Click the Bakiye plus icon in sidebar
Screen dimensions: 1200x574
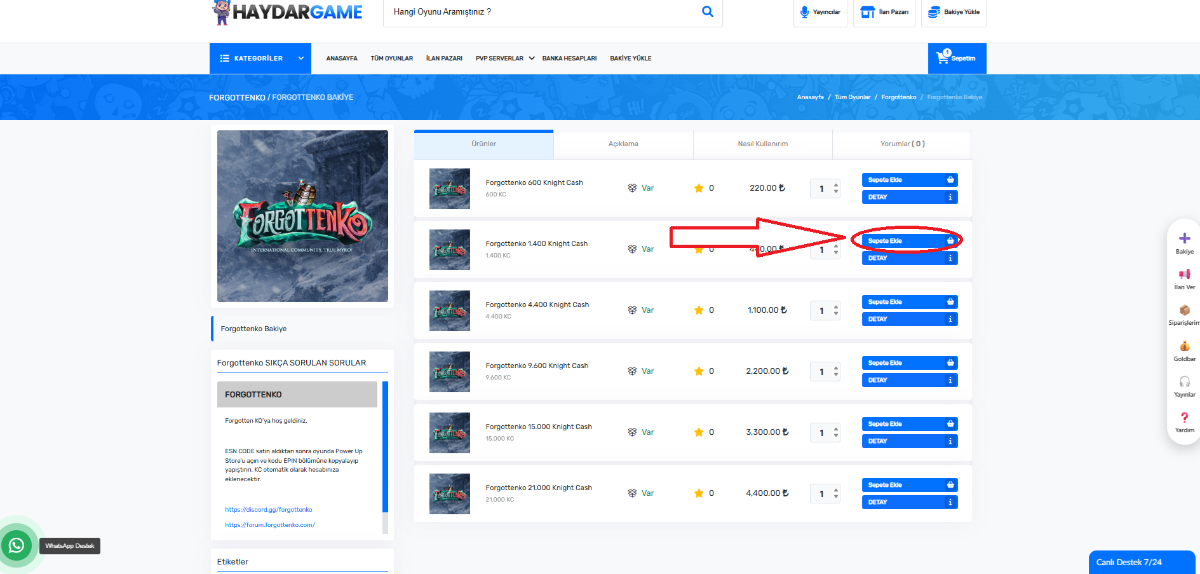[1184, 239]
